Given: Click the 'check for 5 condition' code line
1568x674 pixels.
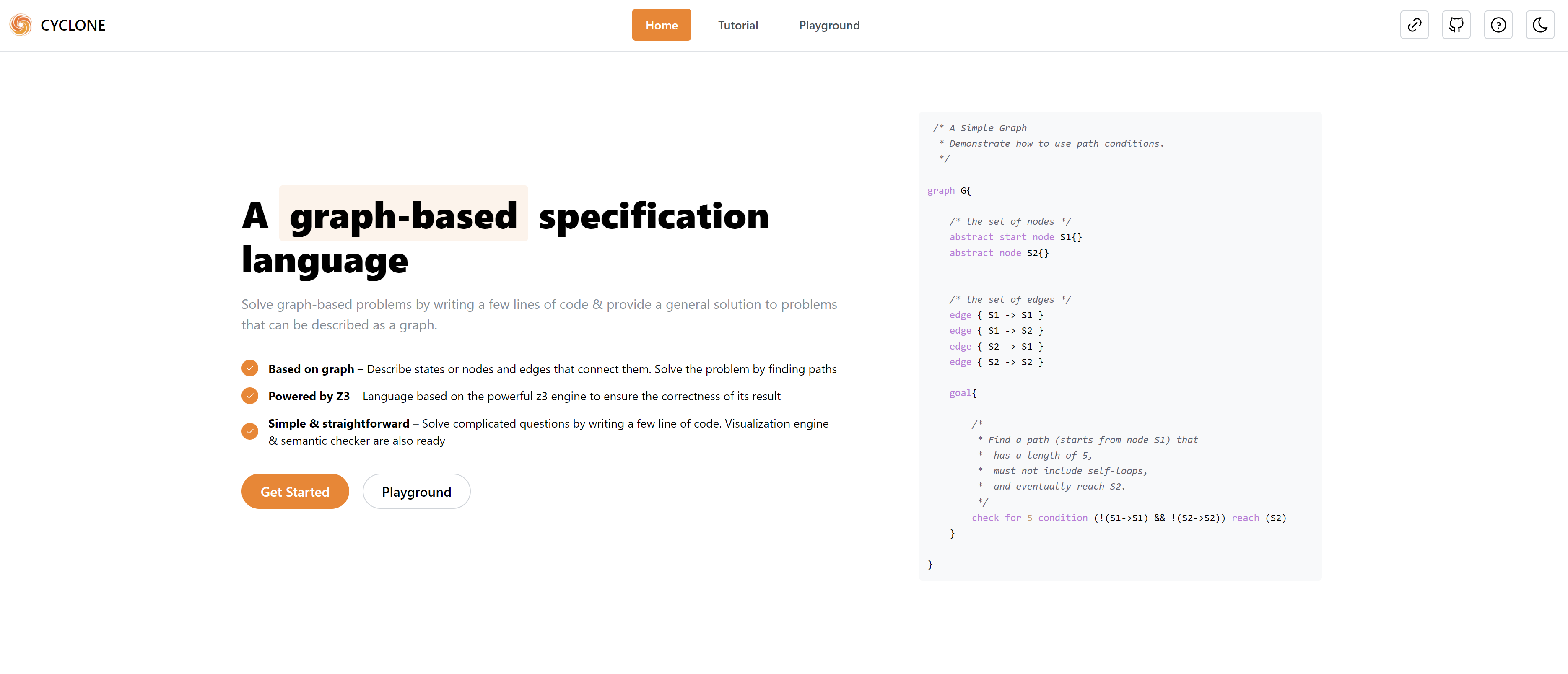Looking at the screenshot, I should [x=1129, y=518].
